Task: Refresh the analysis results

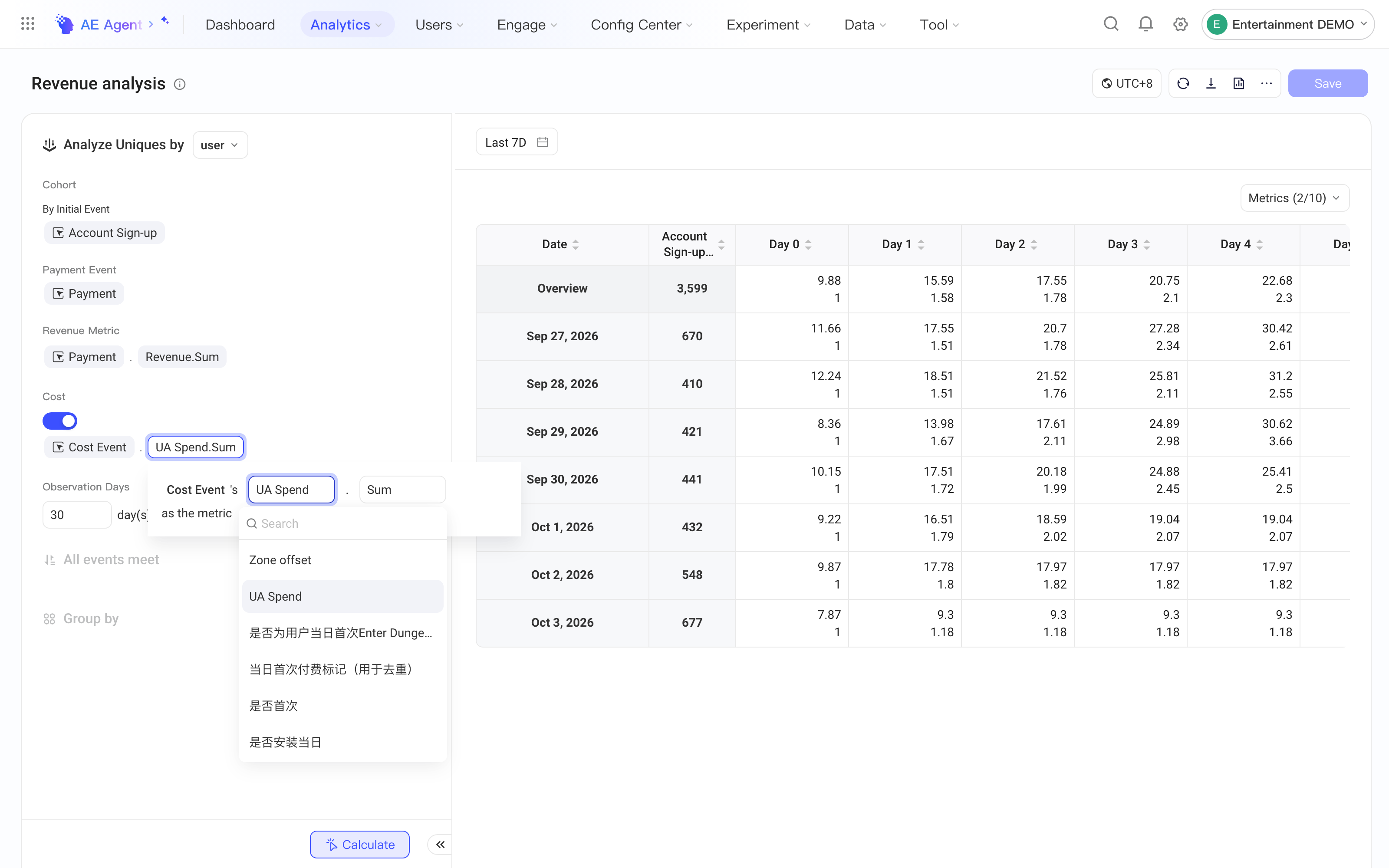Action: point(1183,83)
